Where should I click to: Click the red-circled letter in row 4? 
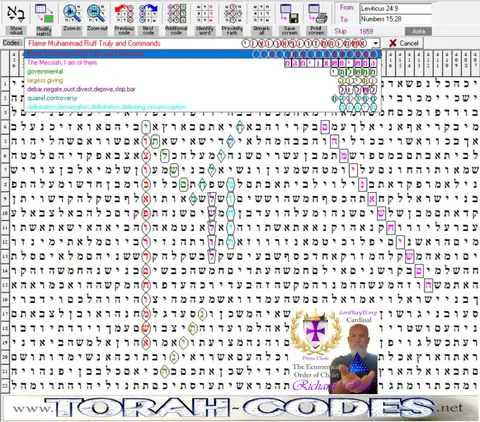coord(146,127)
